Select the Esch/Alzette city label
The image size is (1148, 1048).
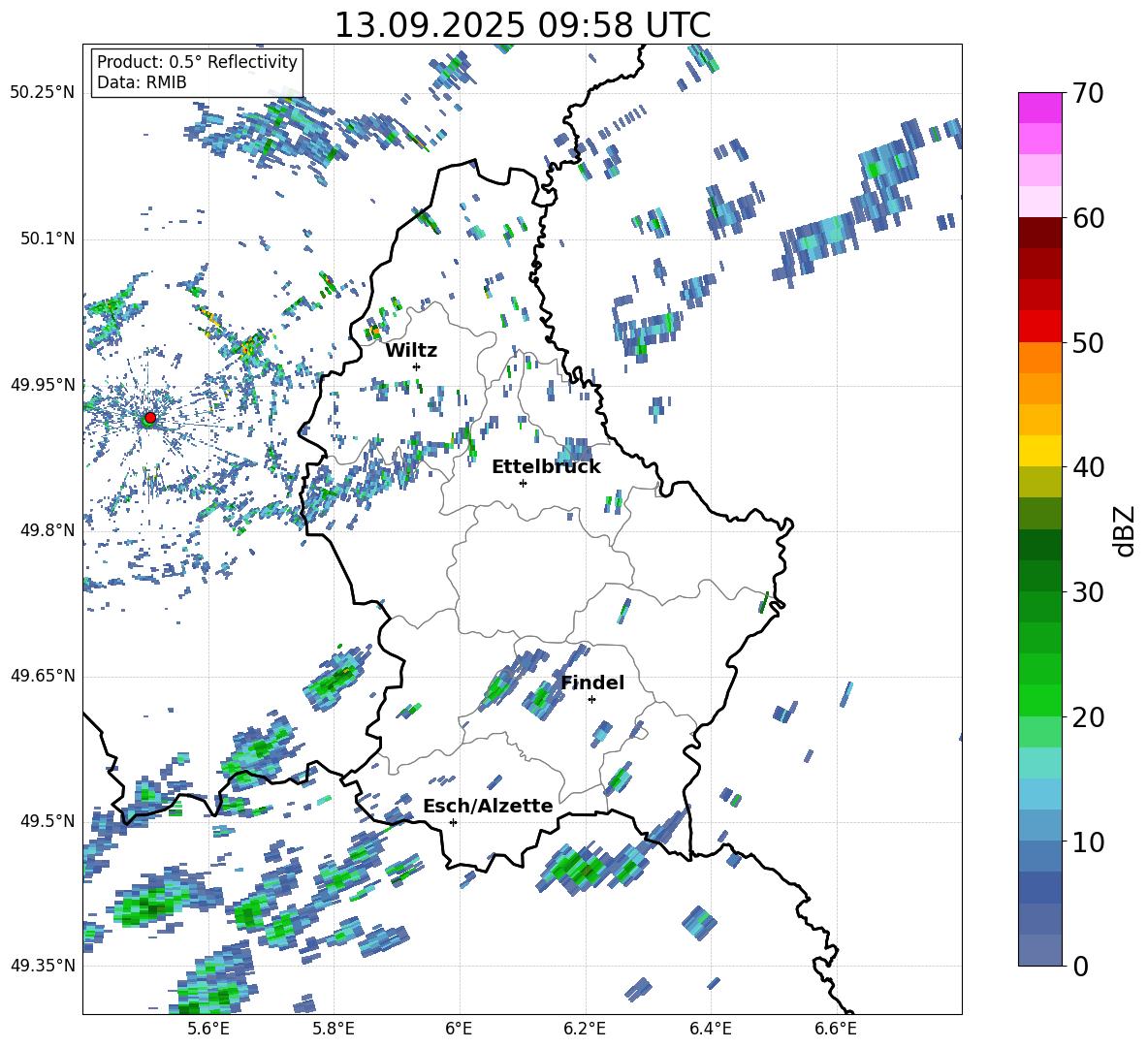488,806
